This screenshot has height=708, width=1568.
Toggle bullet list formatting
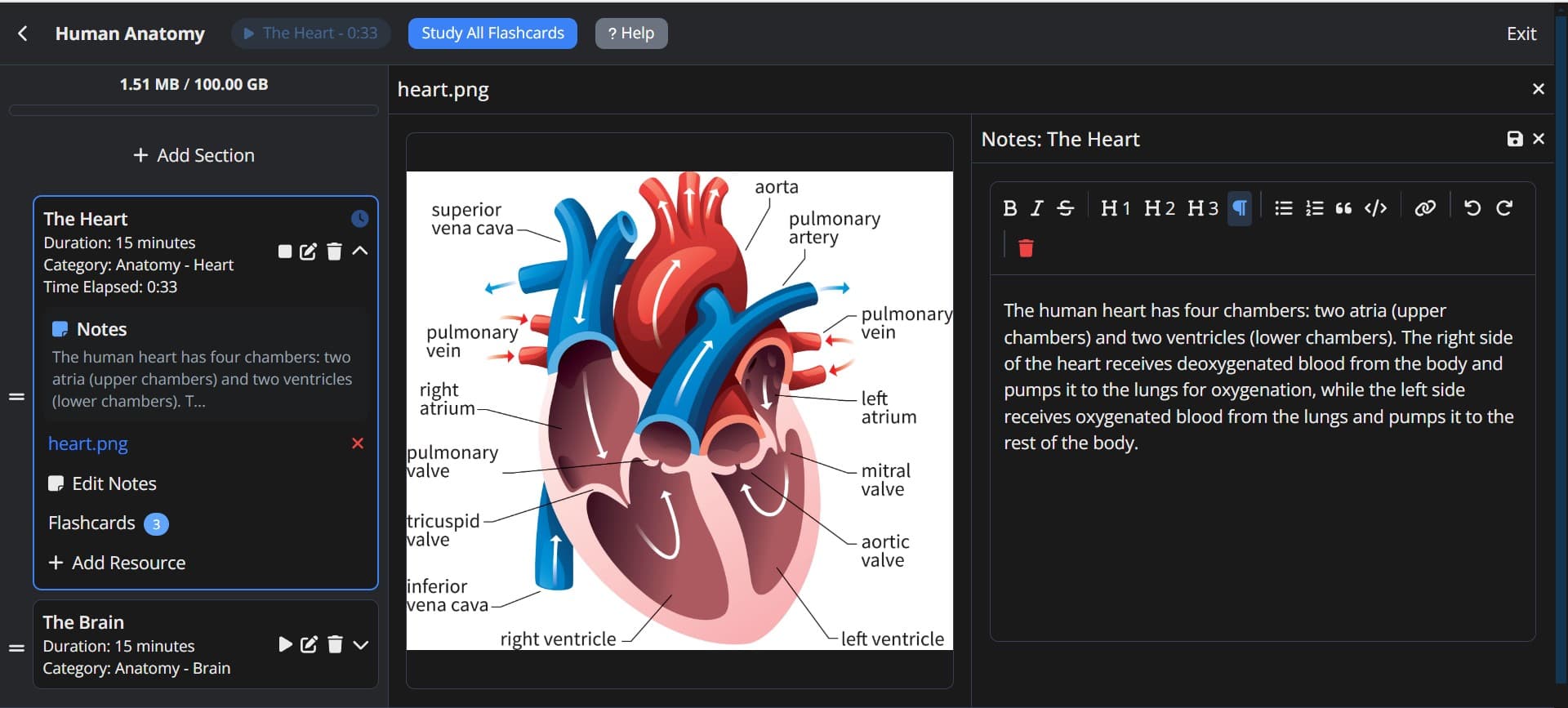point(1284,208)
